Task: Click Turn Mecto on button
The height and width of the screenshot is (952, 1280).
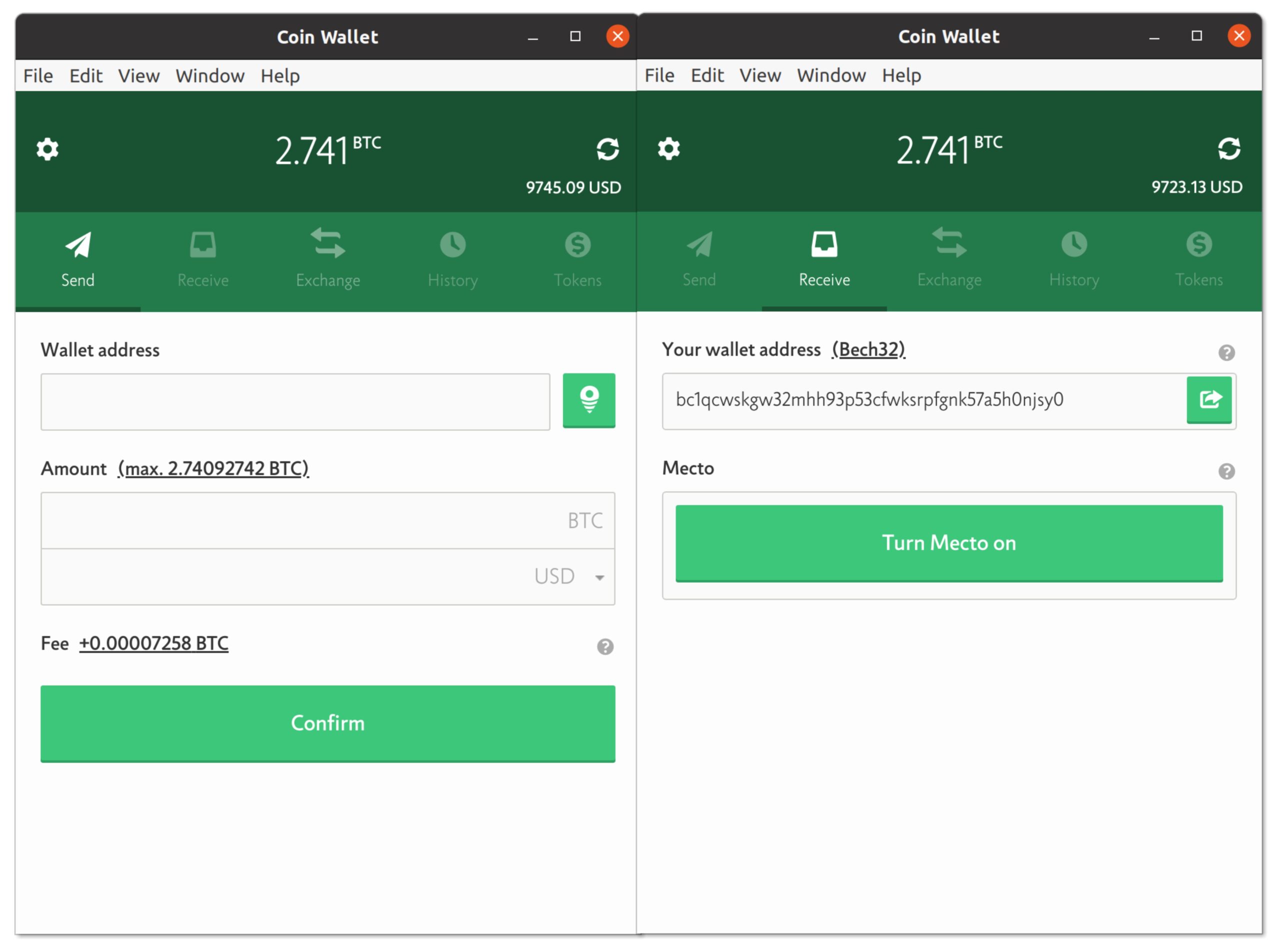Action: [x=949, y=543]
